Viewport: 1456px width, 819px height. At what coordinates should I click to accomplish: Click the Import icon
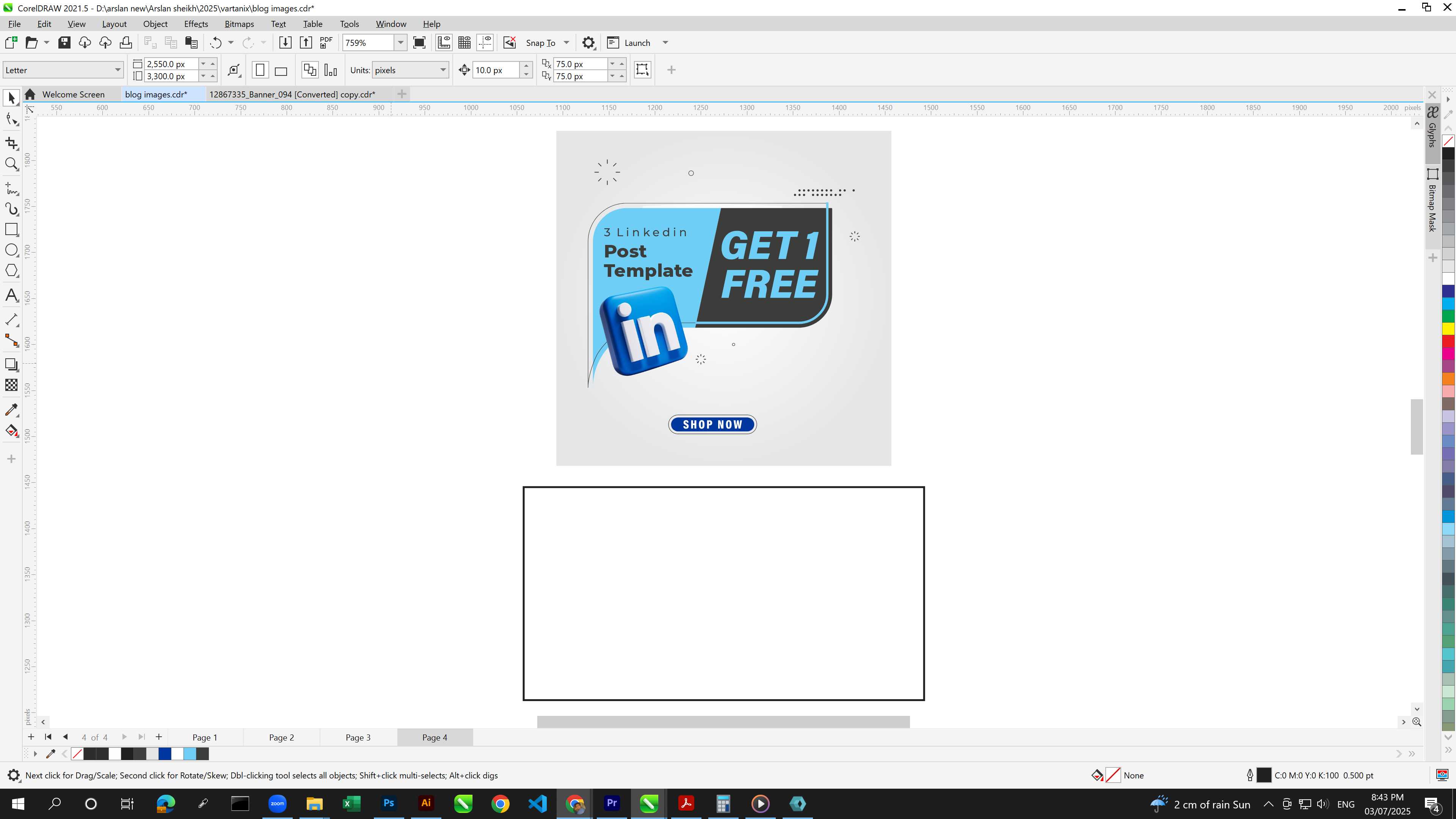tap(286, 43)
